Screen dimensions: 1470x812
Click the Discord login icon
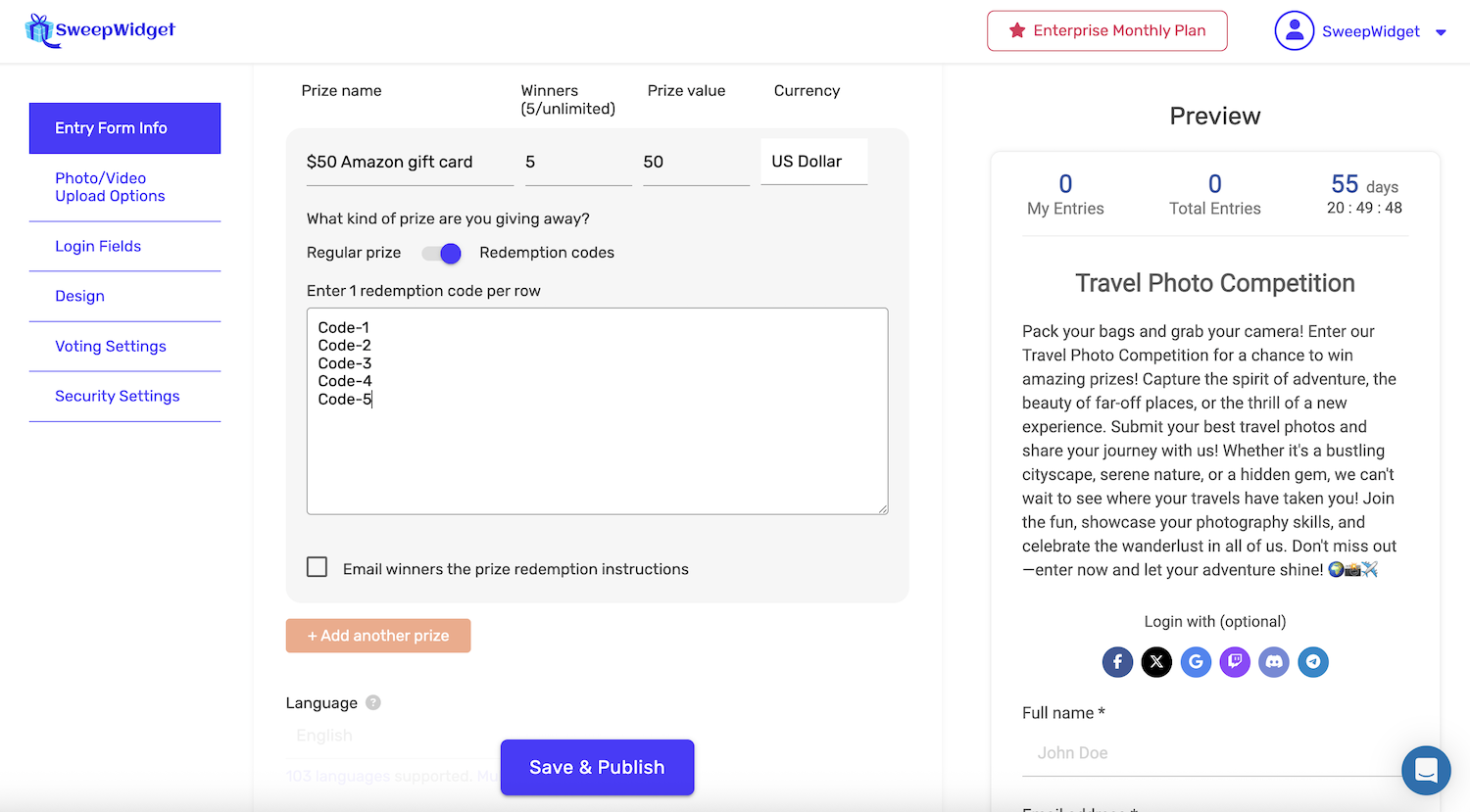tap(1274, 662)
